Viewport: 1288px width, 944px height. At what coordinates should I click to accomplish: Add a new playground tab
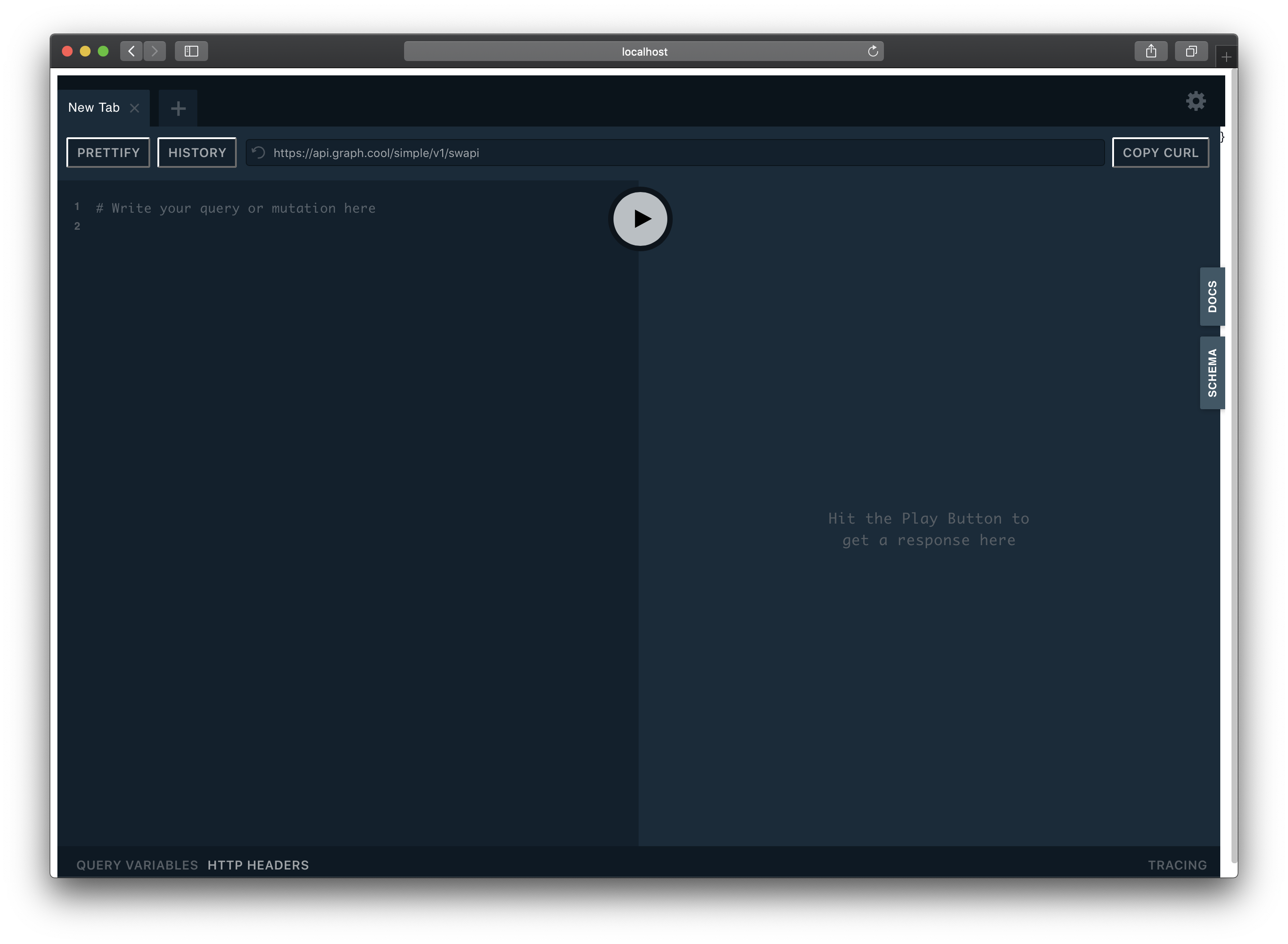pyautogui.click(x=178, y=108)
